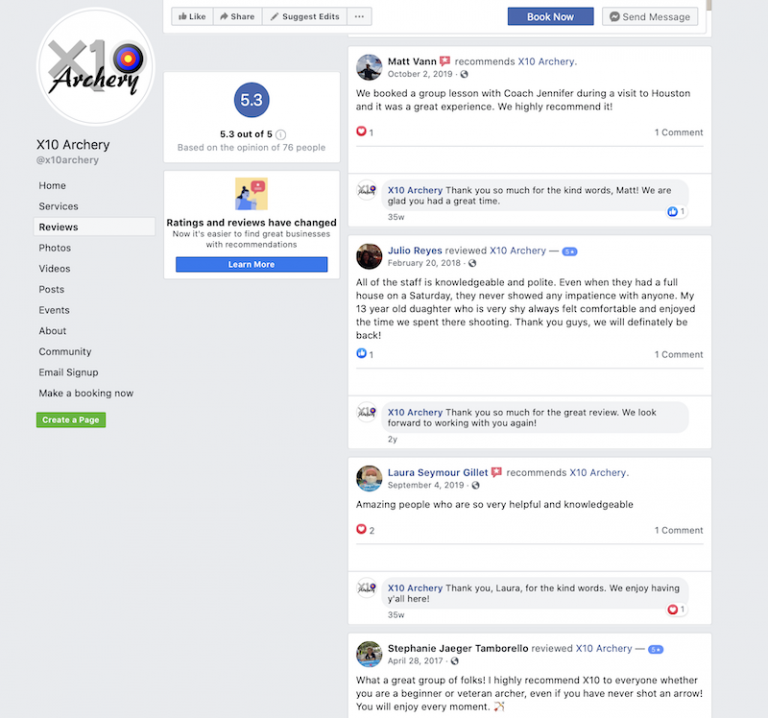Open Matt Vann's profile picture
768x718 pixels.
click(369, 67)
